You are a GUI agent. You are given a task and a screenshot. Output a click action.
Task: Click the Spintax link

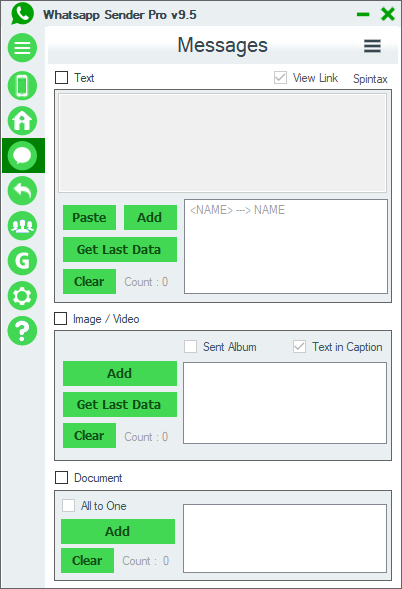(370, 79)
